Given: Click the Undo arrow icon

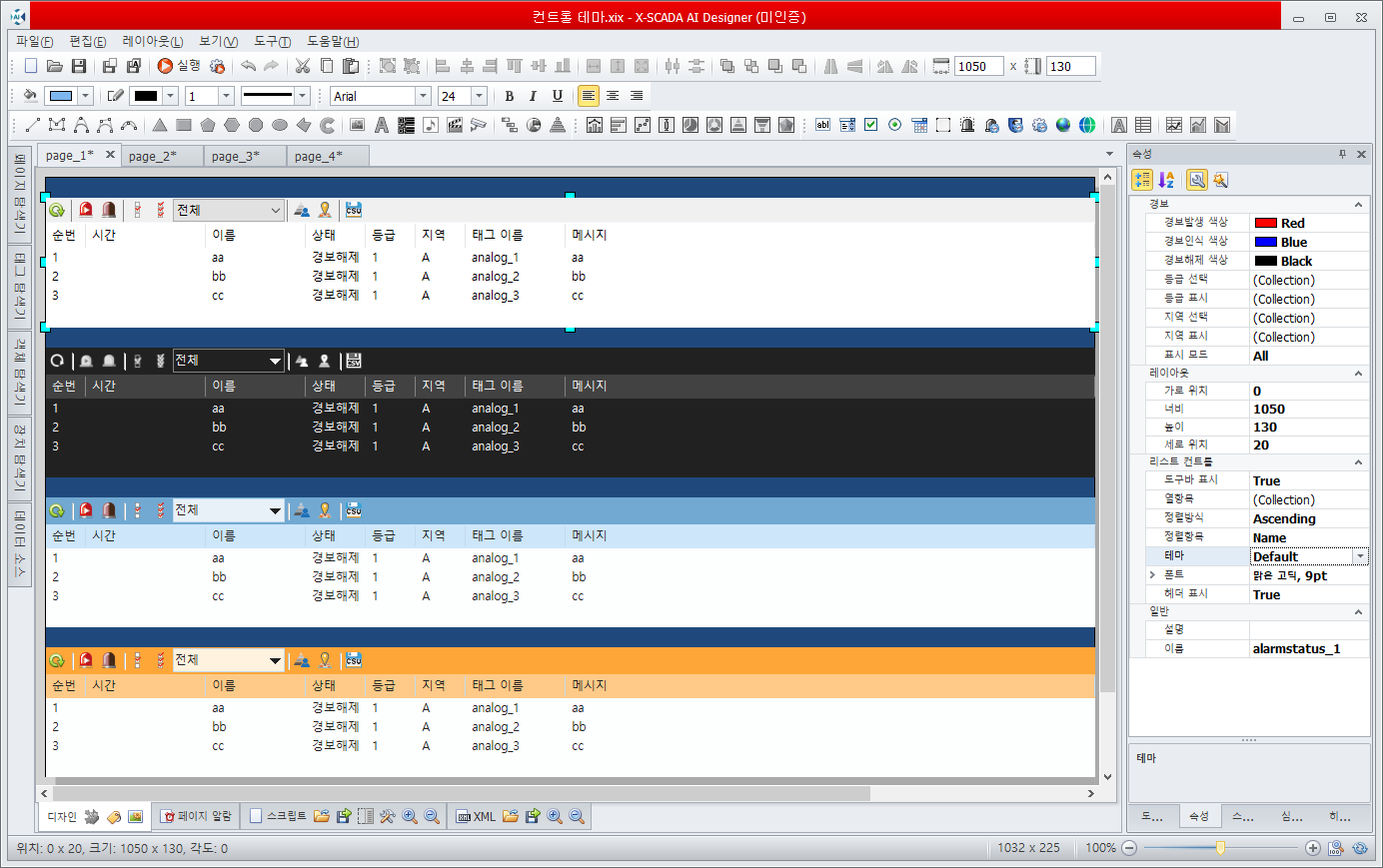Looking at the screenshot, I should point(248,66).
